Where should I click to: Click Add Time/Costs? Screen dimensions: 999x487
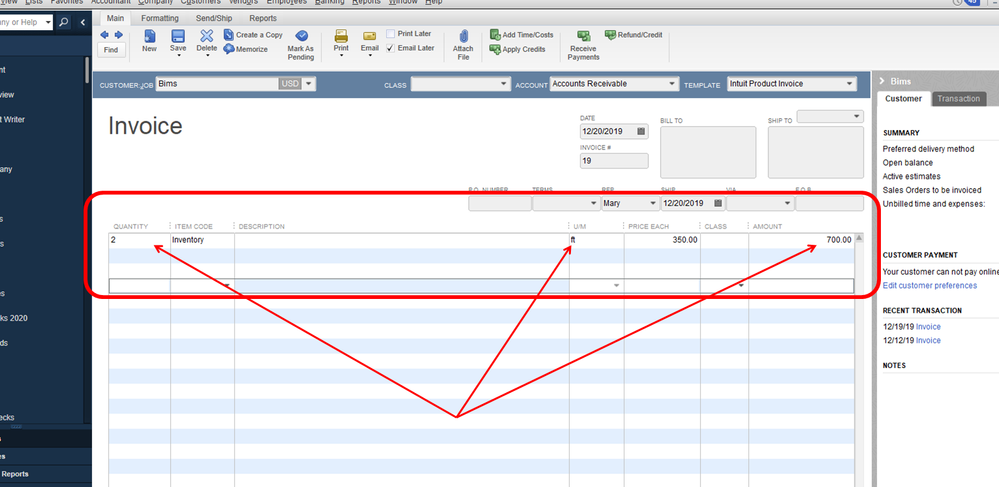click(x=522, y=35)
